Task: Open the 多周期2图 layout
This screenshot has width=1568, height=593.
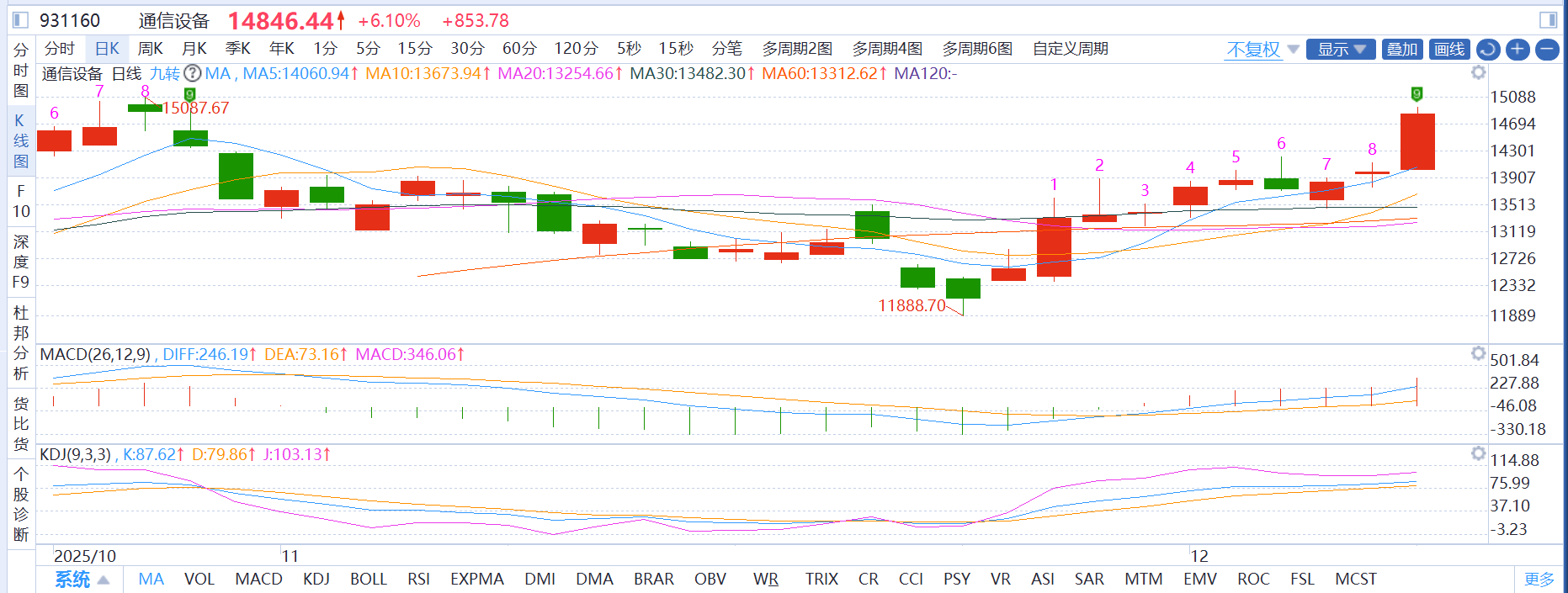Action: (797, 49)
